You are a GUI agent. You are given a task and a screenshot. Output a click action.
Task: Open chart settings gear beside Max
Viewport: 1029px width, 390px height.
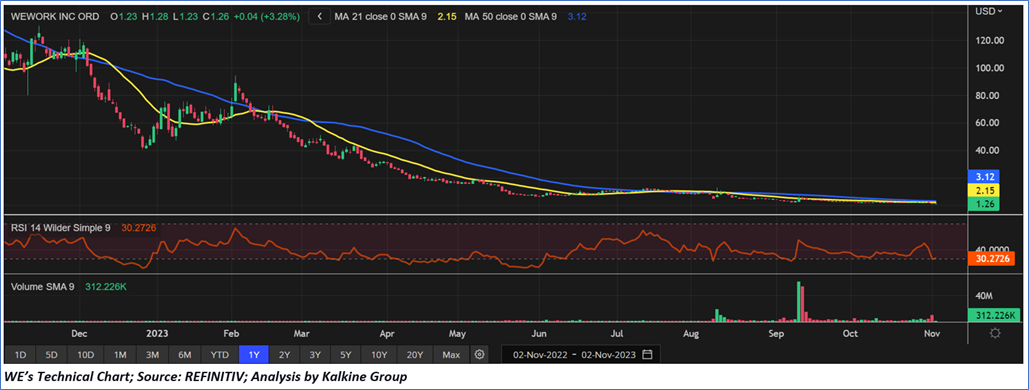479,355
